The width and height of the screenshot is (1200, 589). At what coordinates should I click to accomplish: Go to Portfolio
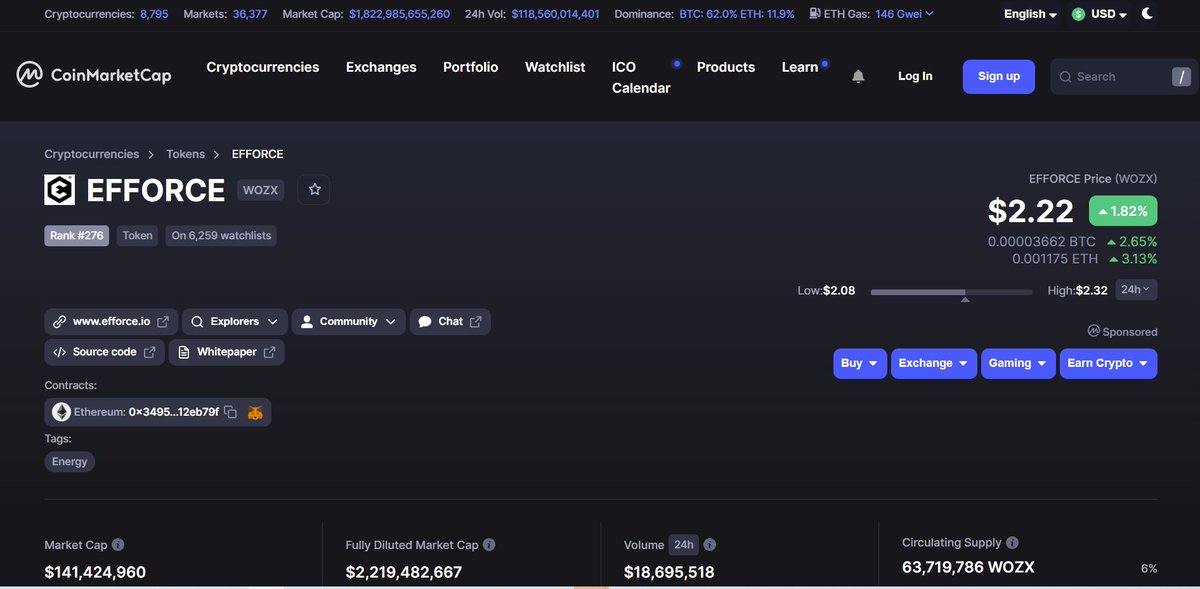(x=470, y=67)
